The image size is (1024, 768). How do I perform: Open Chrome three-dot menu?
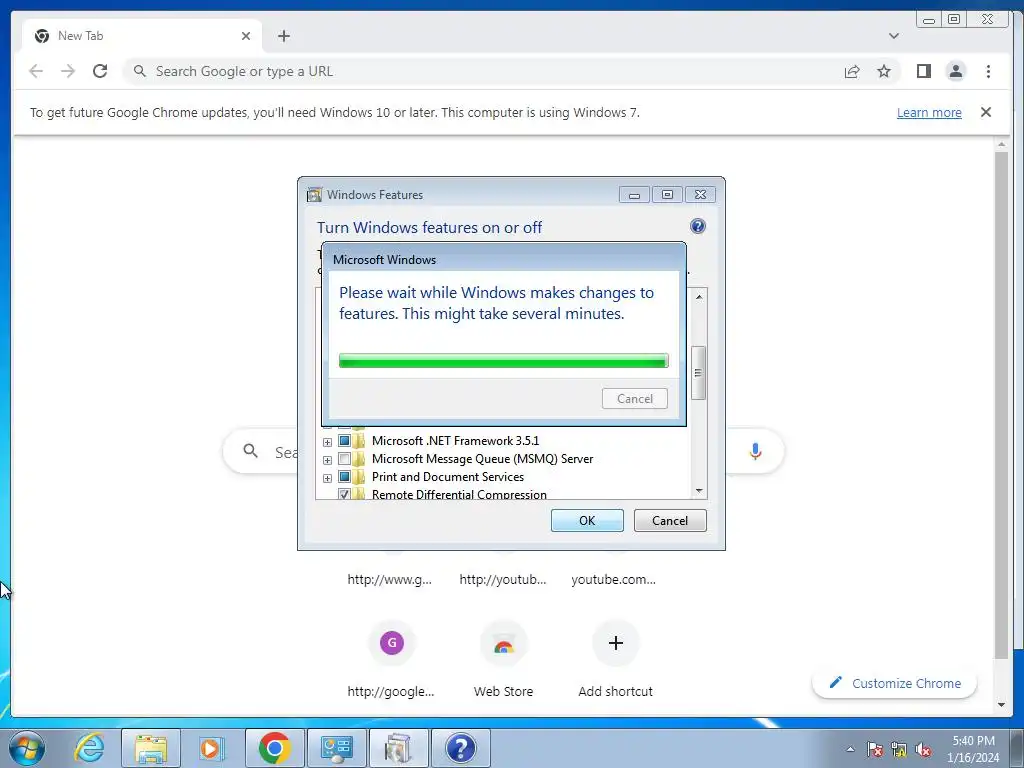click(988, 71)
